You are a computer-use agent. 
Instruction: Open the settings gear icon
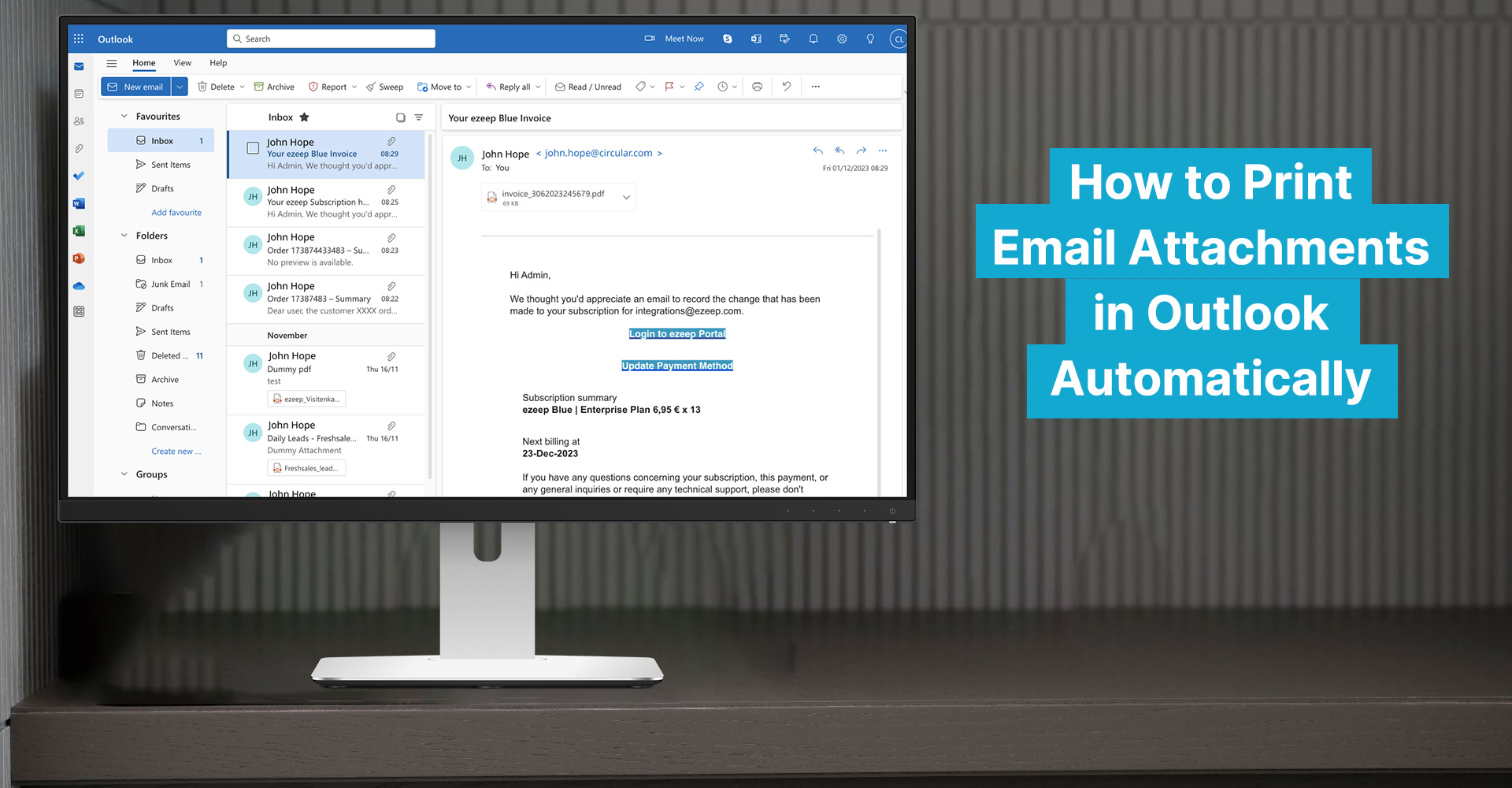click(842, 39)
